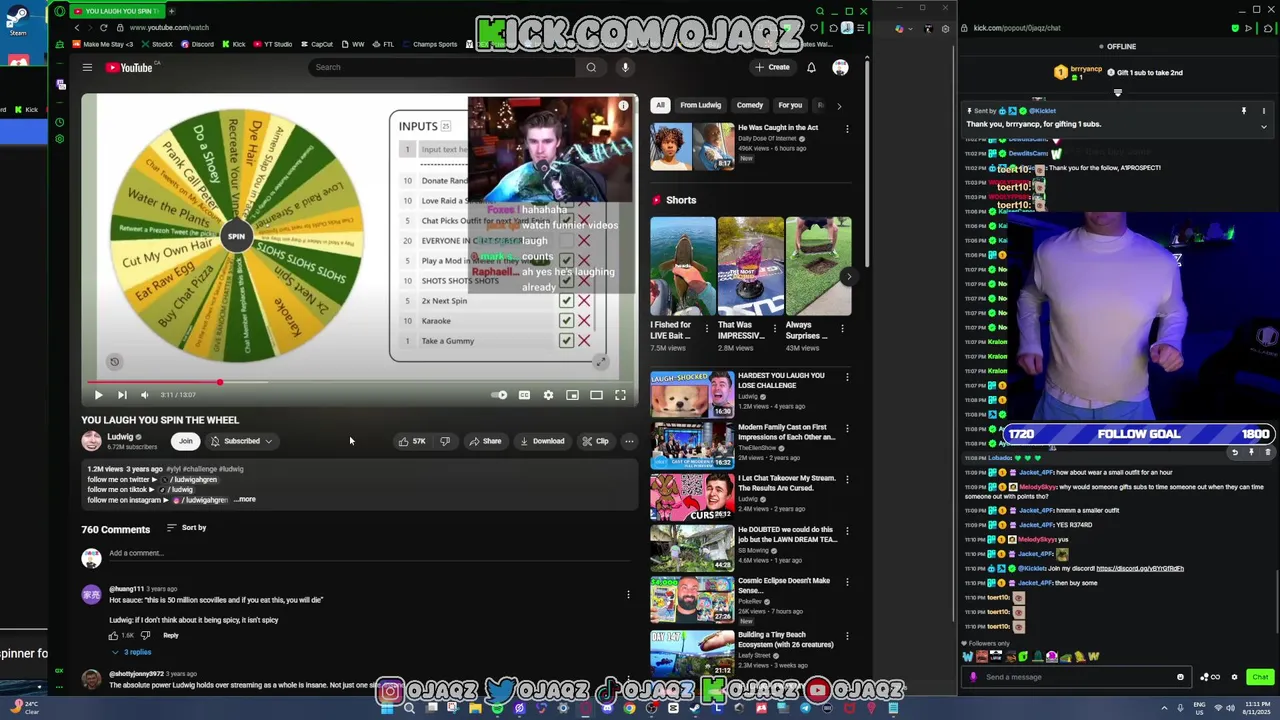Click the YouTube search input box
Screen dimensions: 1280x720
[442, 67]
